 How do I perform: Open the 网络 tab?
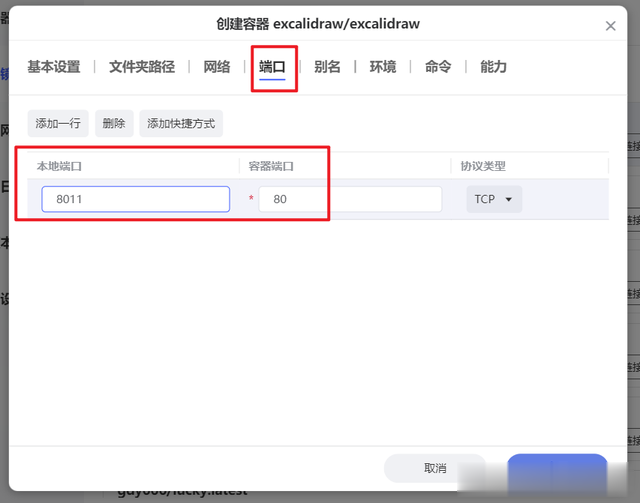(x=217, y=67)
